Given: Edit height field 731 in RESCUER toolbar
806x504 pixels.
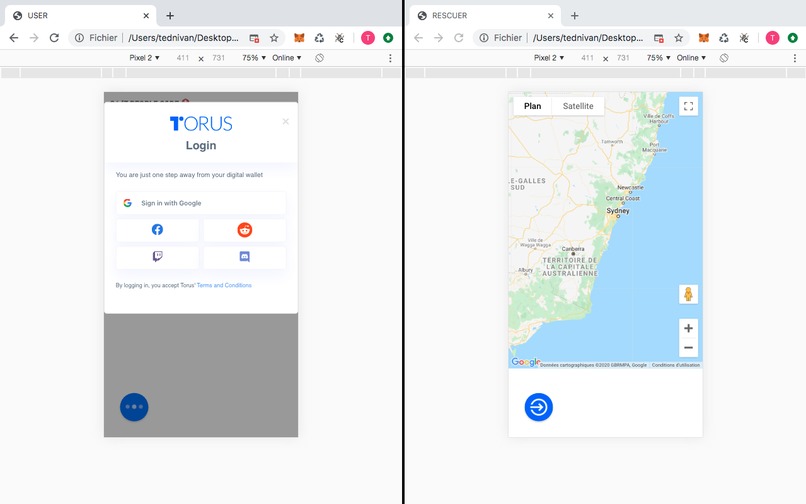Looking at the screenshot, I should (623, 58).
